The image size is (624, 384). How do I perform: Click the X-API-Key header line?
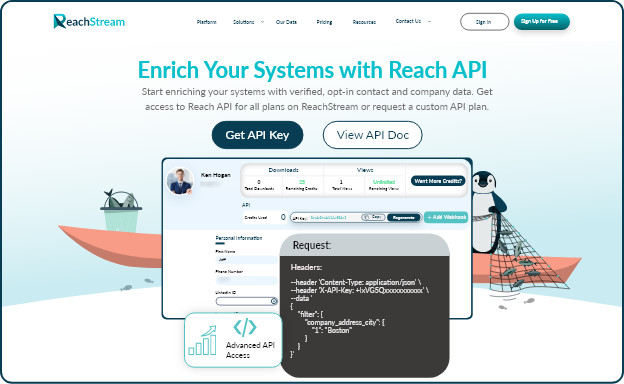[360, 290]
